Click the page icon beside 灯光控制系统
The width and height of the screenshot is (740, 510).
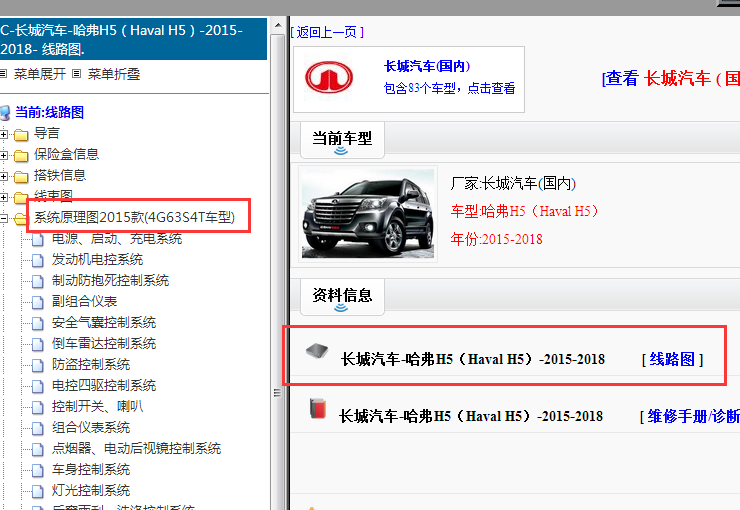38,492
